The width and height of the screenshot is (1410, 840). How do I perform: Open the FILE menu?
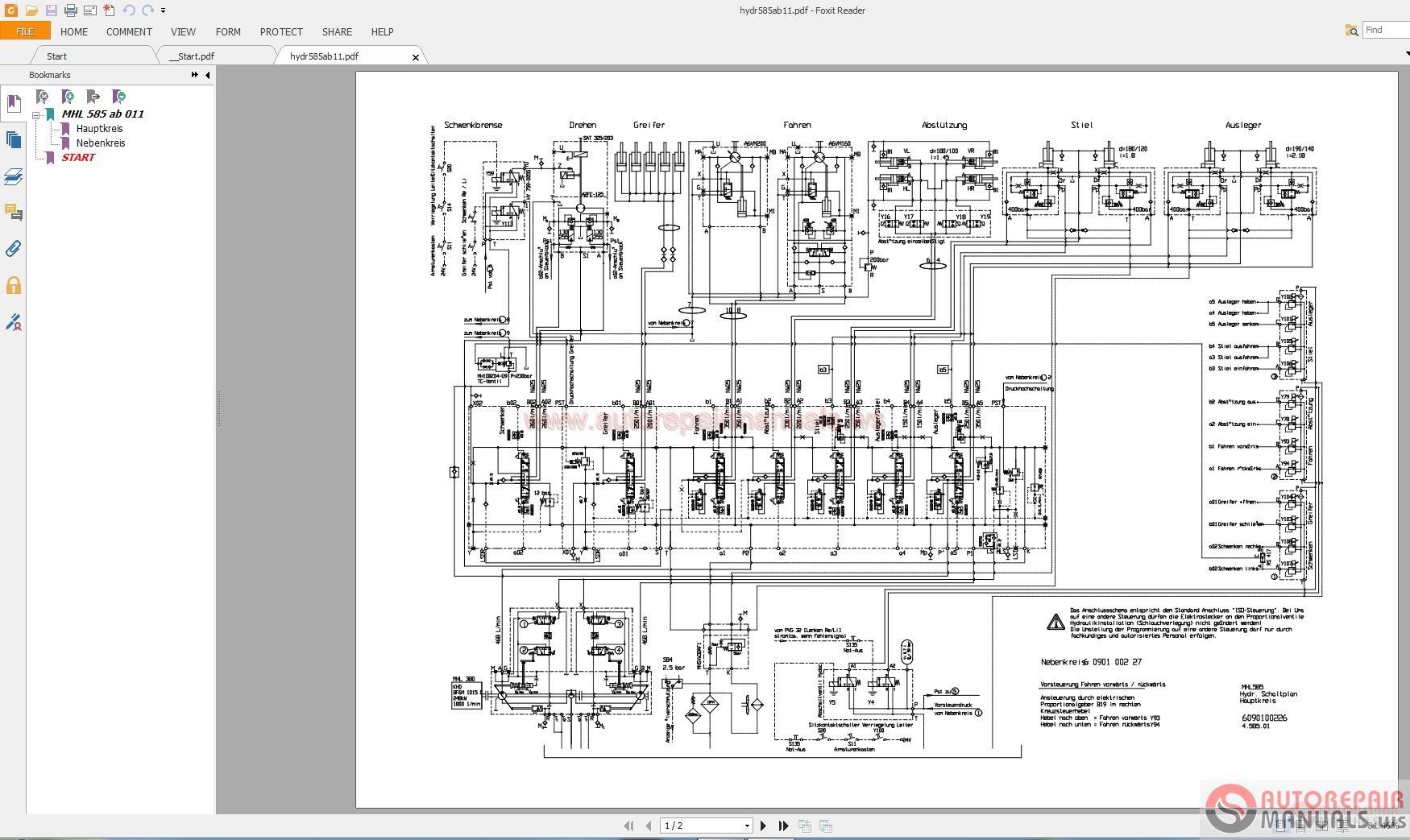(x=25, y=31)
